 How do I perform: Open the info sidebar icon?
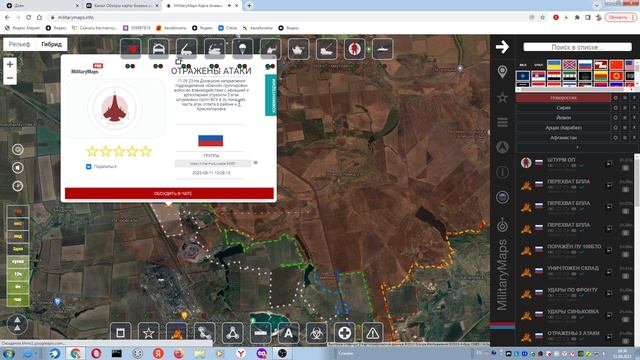pos(502,172)
